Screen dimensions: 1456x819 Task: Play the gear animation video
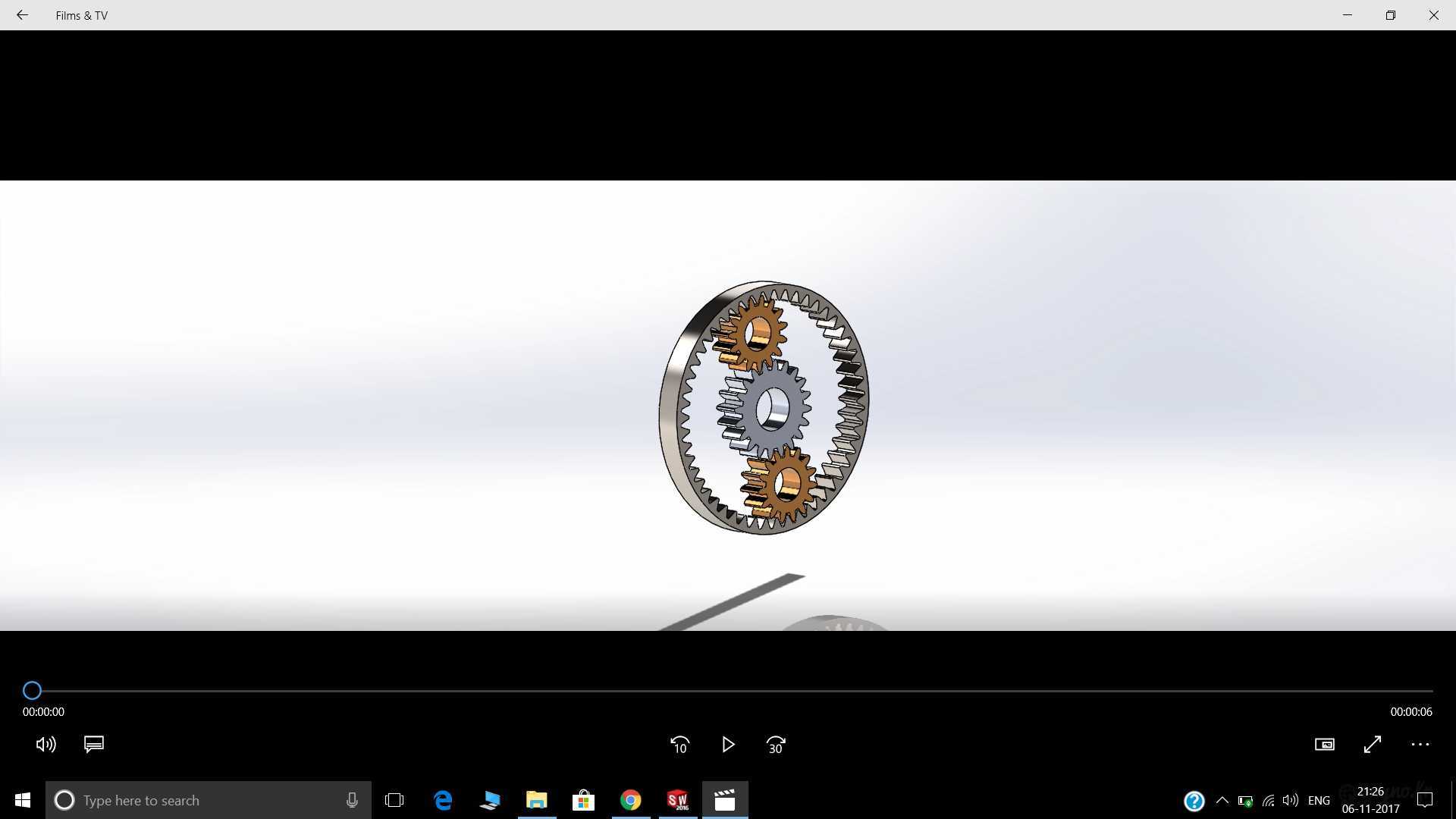click(x=728, y=745)
